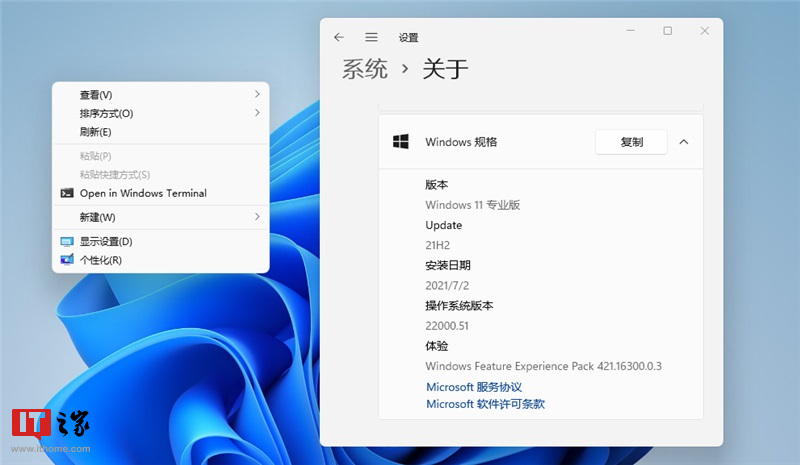Click the 个性化 icon in context menu

(x=67, y=260)
